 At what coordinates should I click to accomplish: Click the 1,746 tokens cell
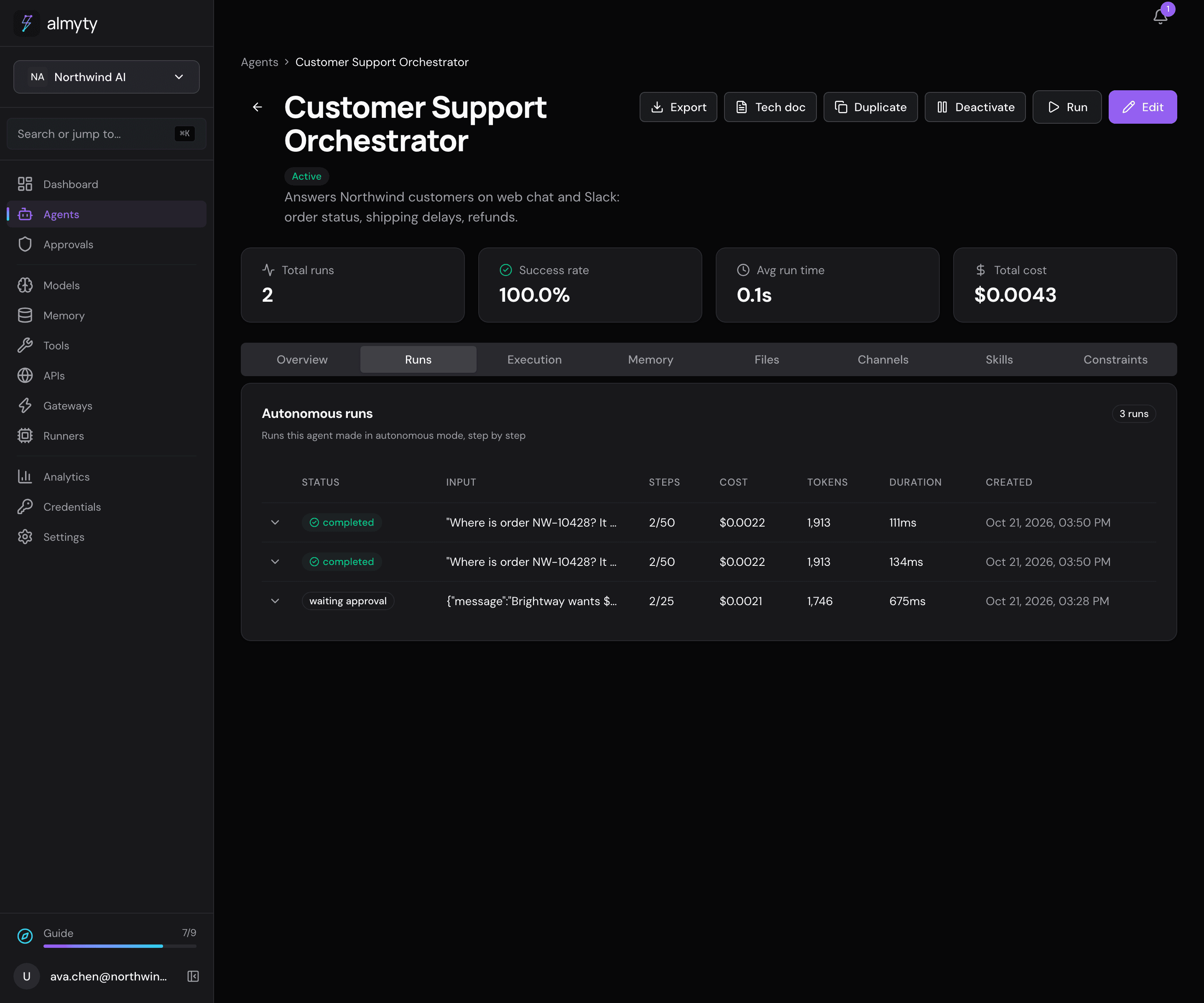tap(820, 601)
